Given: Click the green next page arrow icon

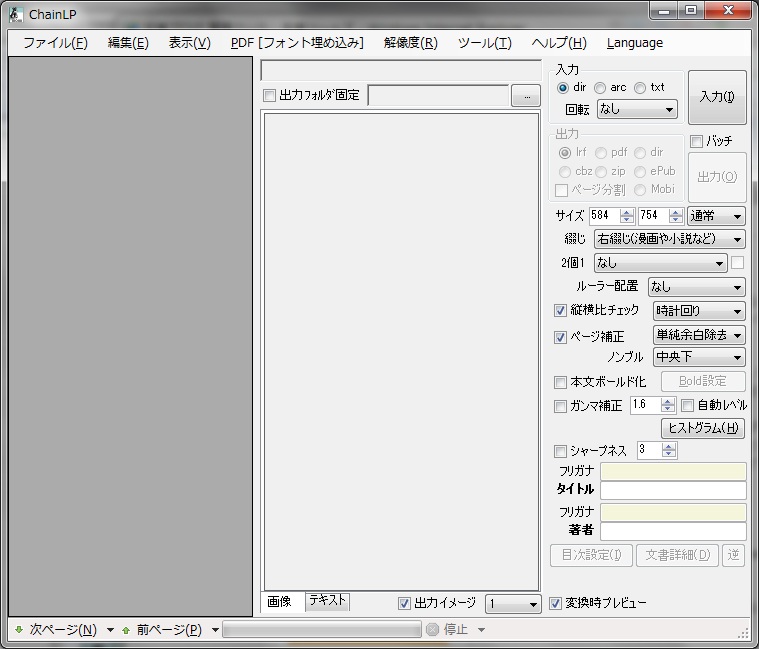Looking at the screenshot, I should pyautogui.click(x=19, y=630).
